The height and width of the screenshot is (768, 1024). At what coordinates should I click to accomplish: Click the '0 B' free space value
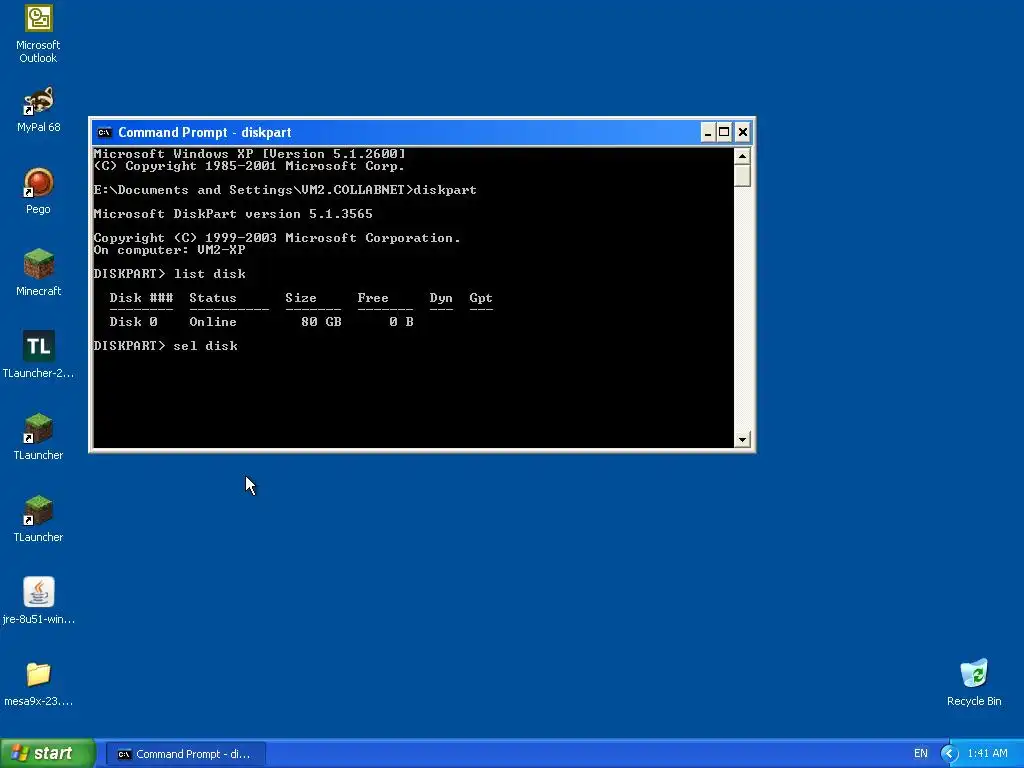click(402, 322)
